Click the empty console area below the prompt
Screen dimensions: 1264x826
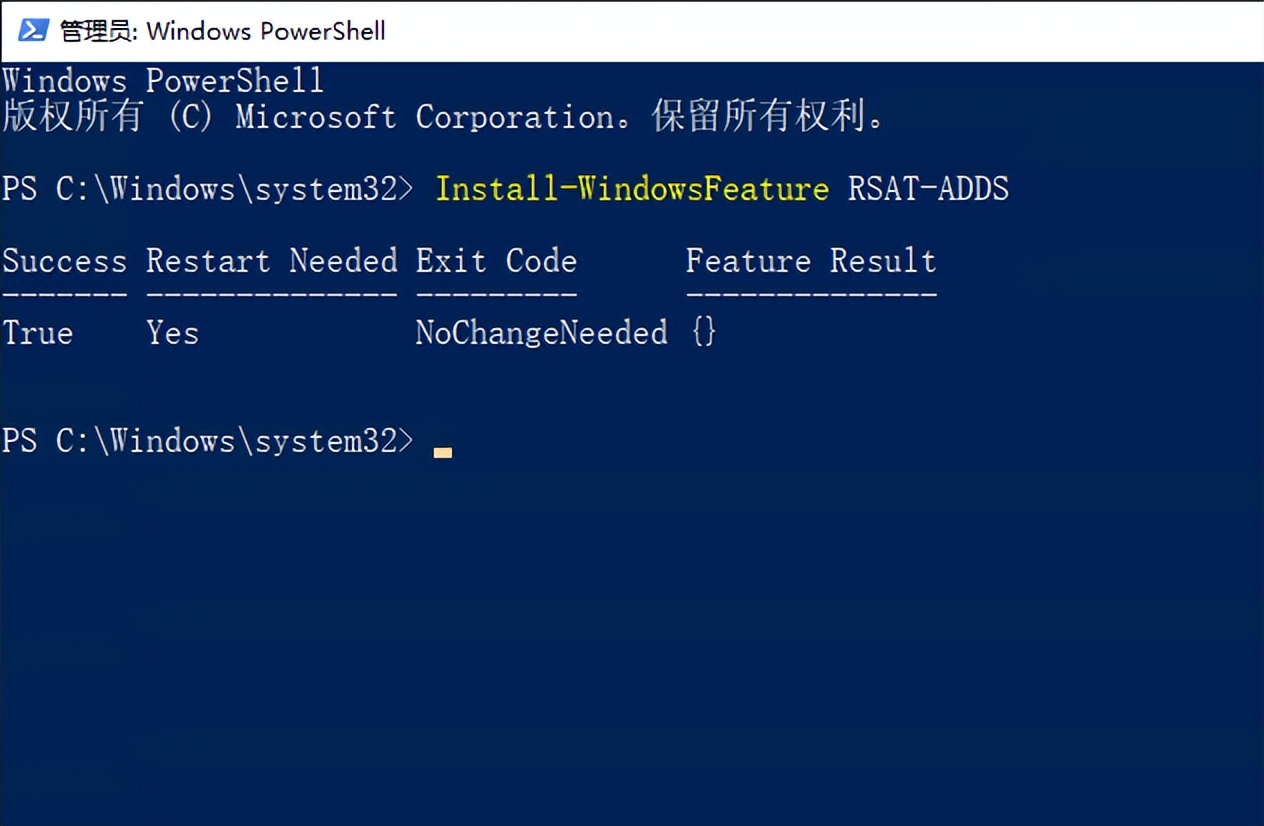pos(632,630)
